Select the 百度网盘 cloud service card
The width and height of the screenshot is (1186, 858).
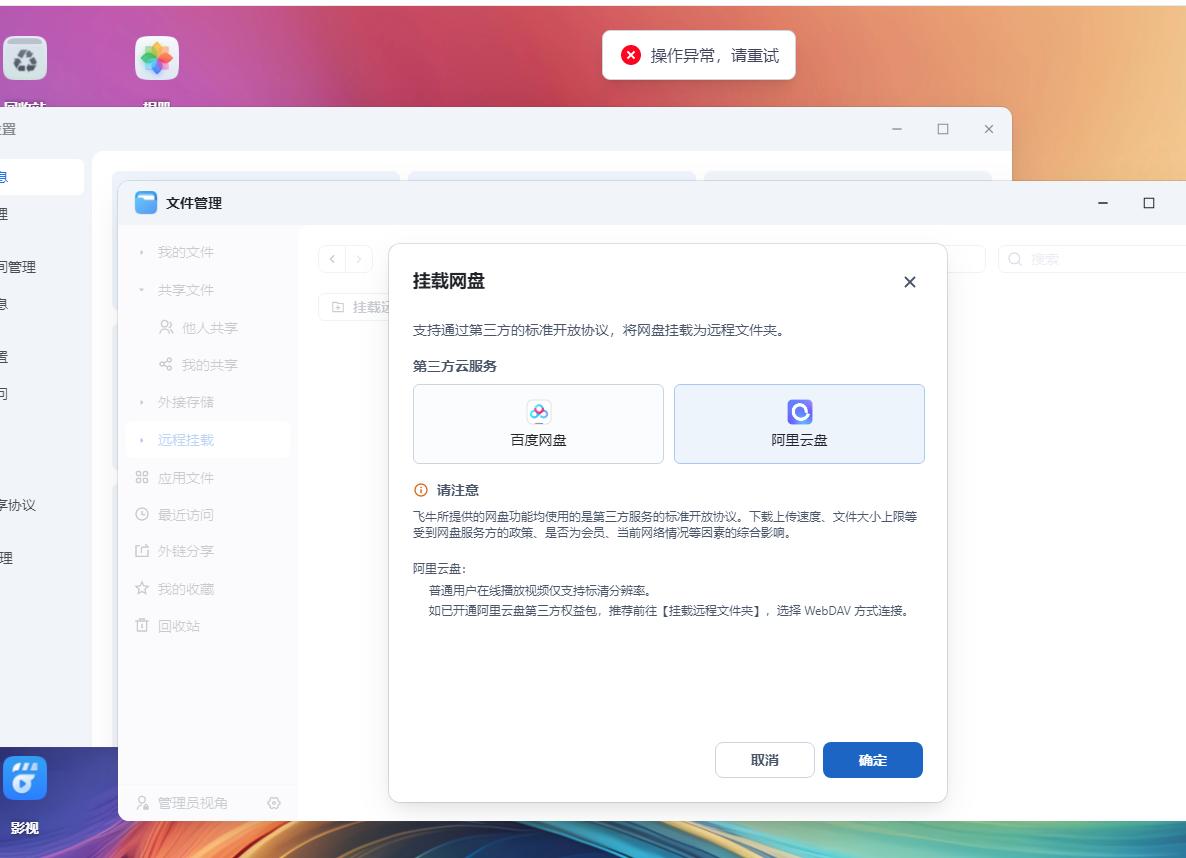[539, 424]
